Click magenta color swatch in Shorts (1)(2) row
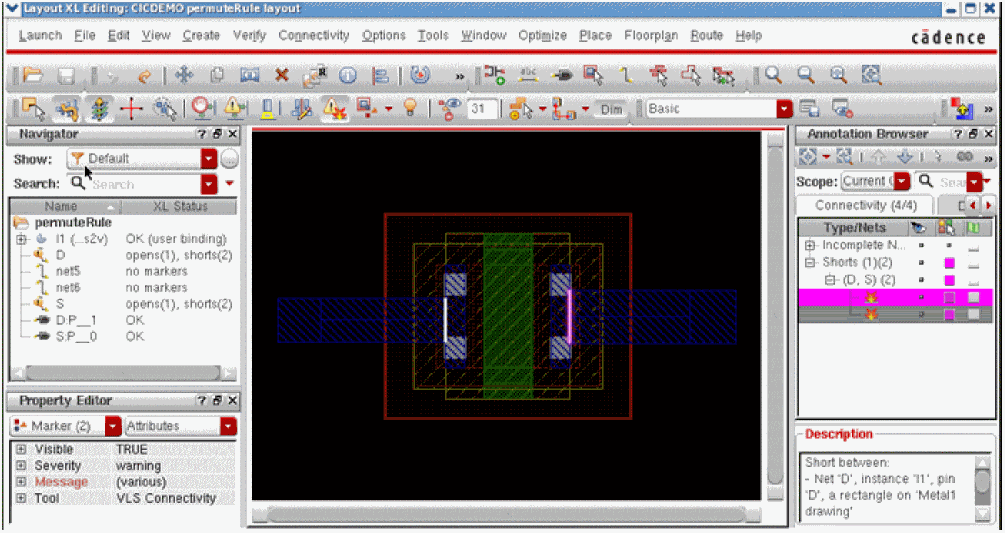The image size is (1005, 533). 949,263
